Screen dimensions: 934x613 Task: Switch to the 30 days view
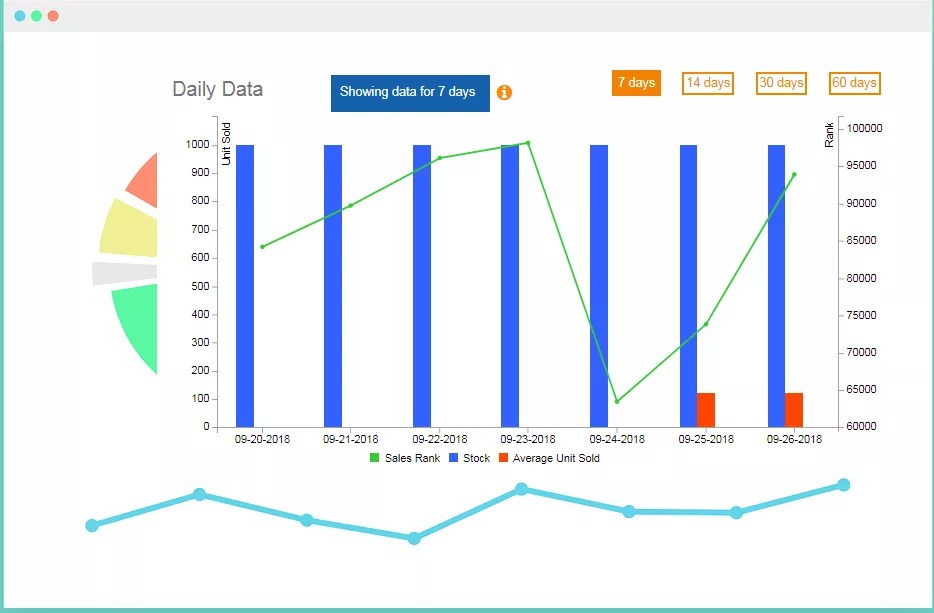780,83
